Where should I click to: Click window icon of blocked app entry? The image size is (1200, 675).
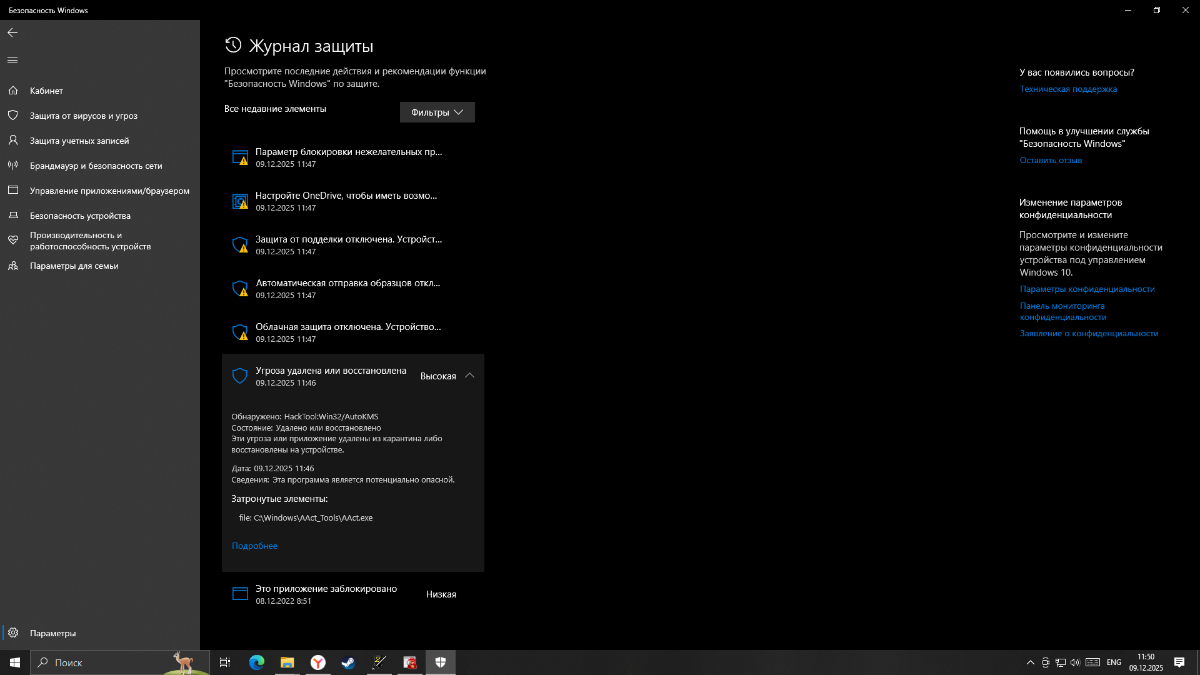point(240,594)
